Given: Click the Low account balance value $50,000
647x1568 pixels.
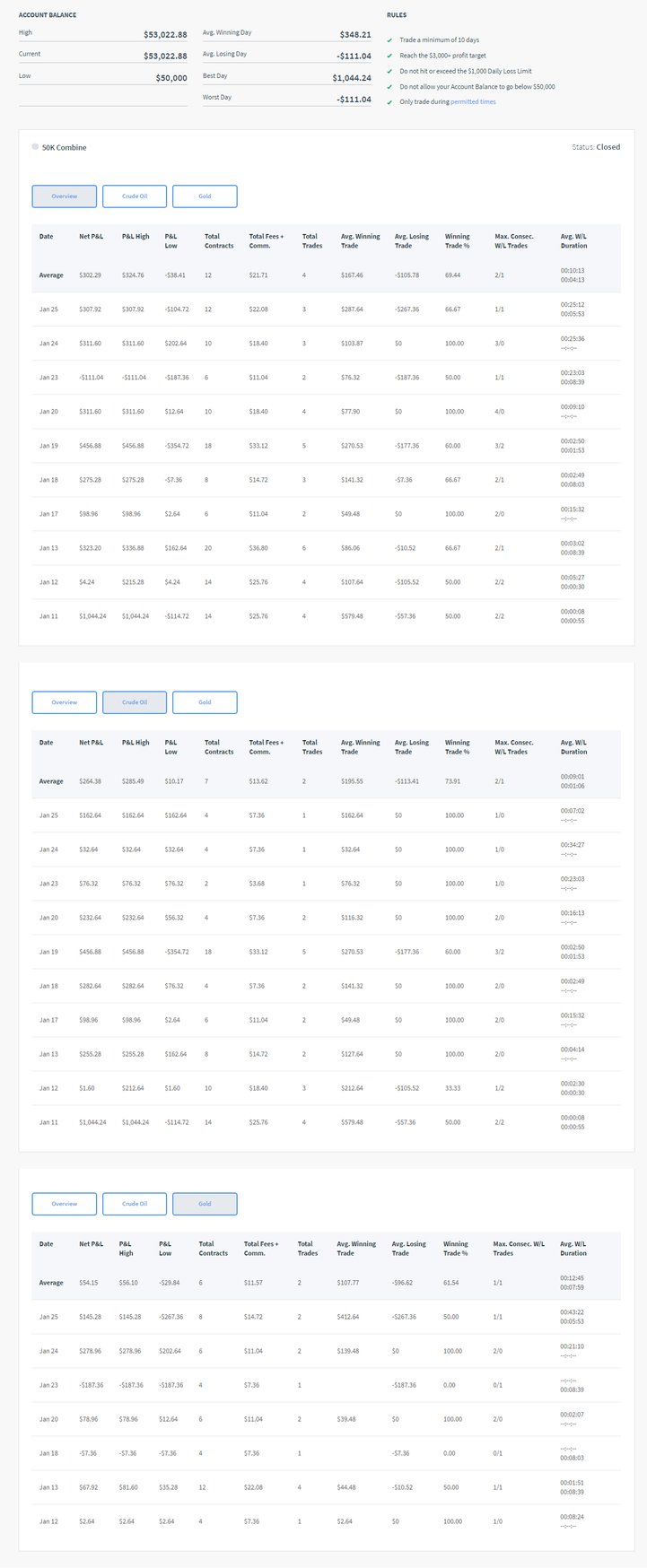Looking at the screenshot, I should click(x=170, y=78).
